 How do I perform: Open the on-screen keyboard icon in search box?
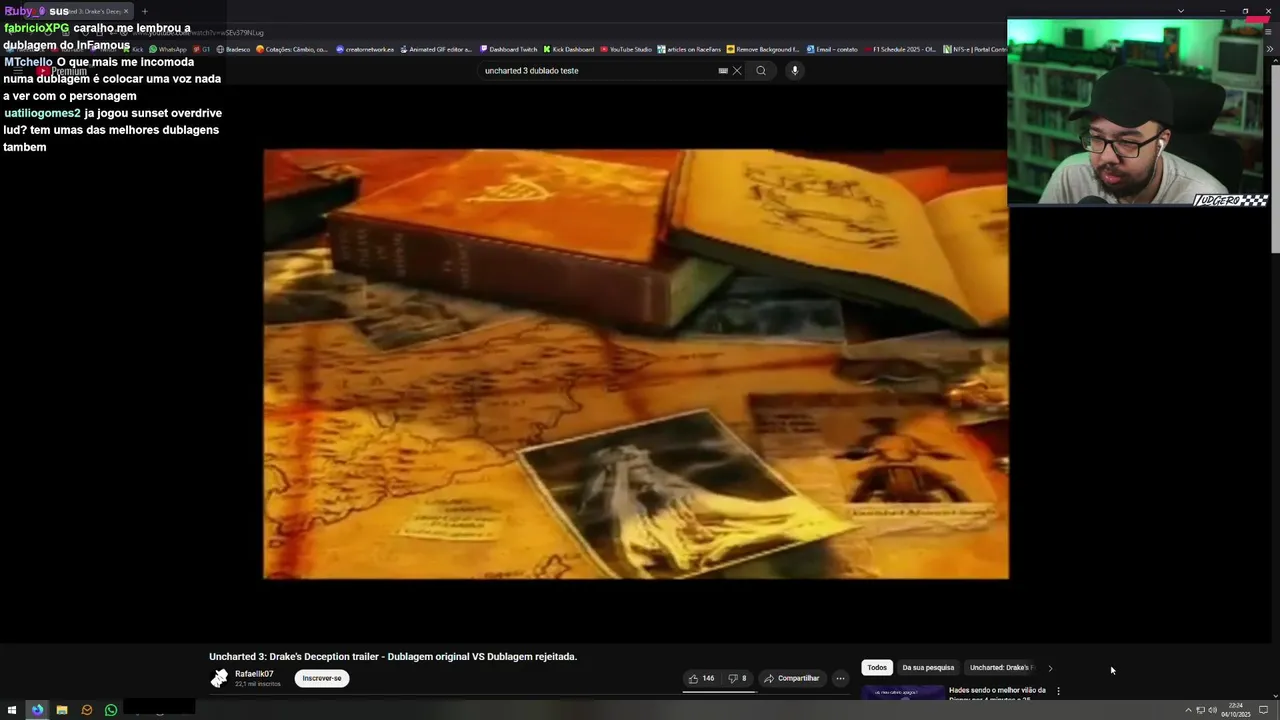(723, 71)
